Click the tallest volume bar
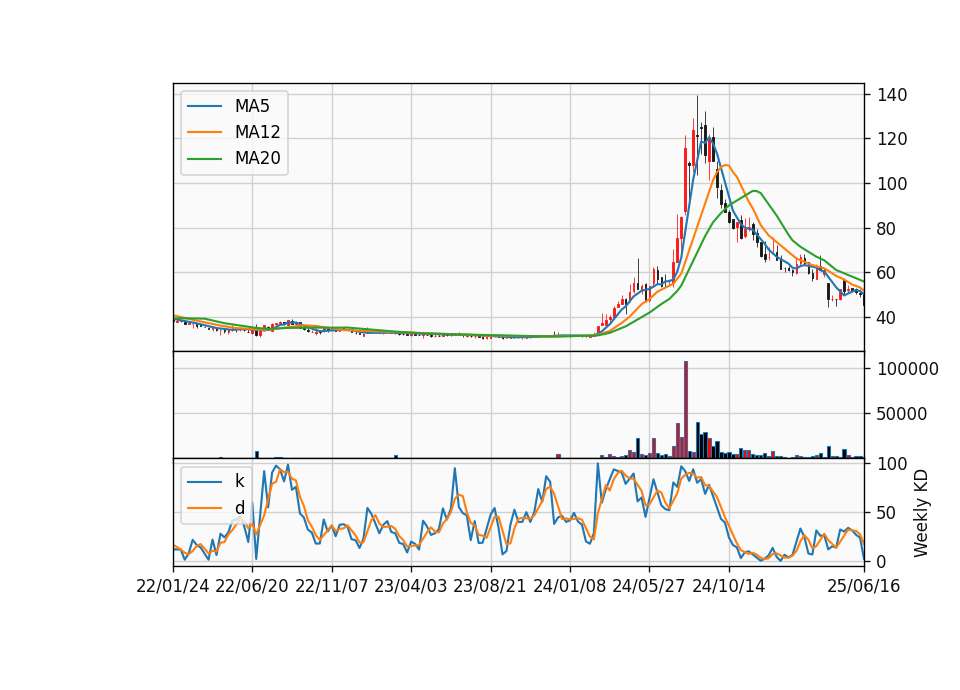960x690 pixels. 686,409
